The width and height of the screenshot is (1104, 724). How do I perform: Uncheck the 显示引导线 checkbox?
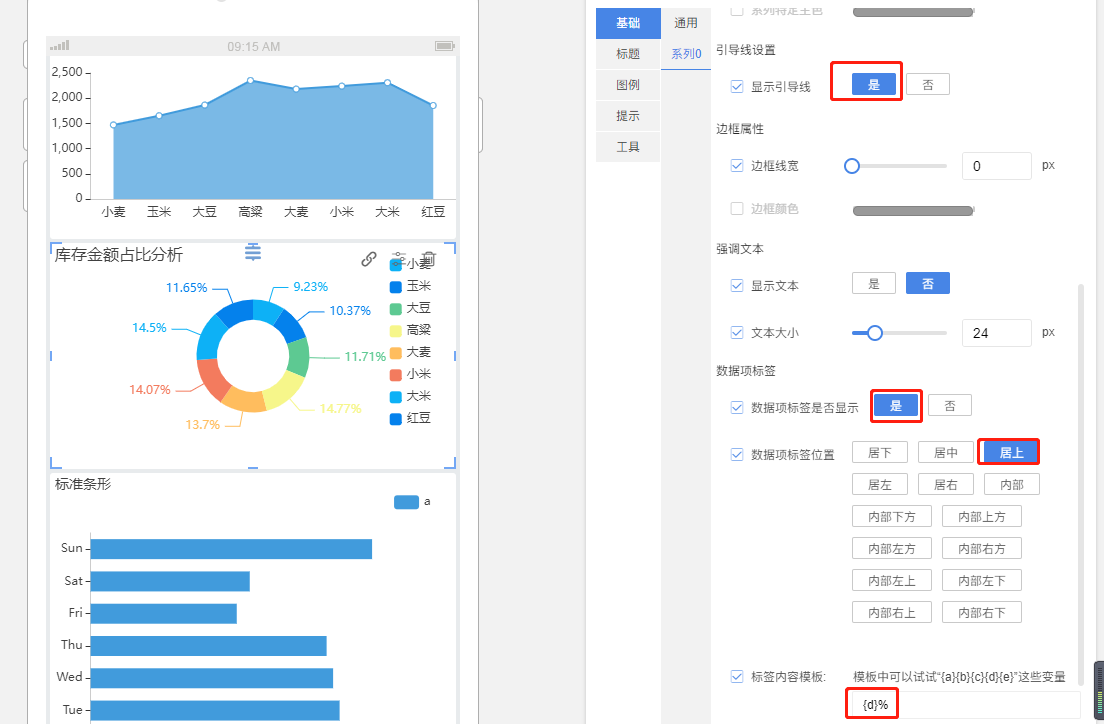click(737, 87)
